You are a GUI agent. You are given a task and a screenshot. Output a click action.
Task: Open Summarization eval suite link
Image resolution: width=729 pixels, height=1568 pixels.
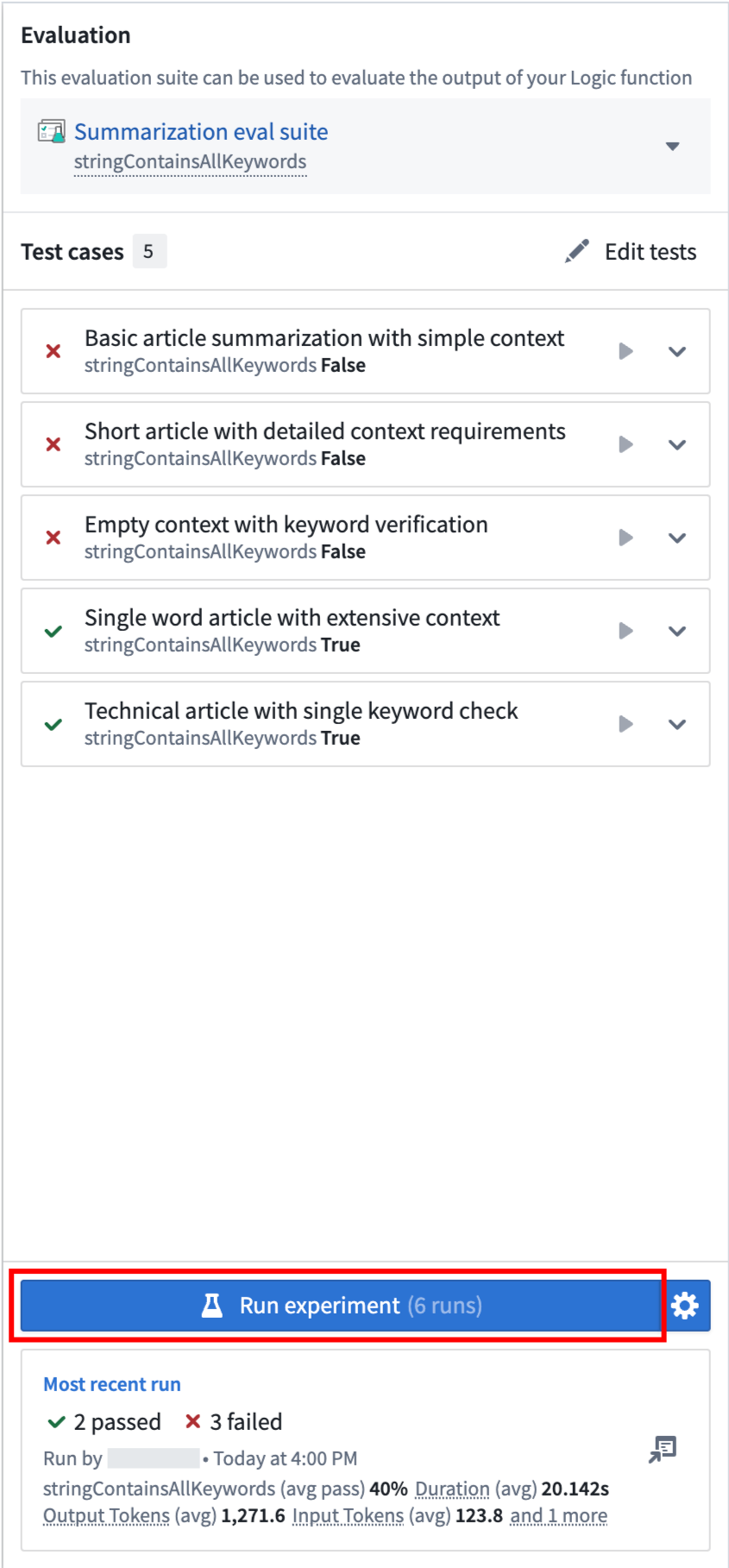coord(201,132)
